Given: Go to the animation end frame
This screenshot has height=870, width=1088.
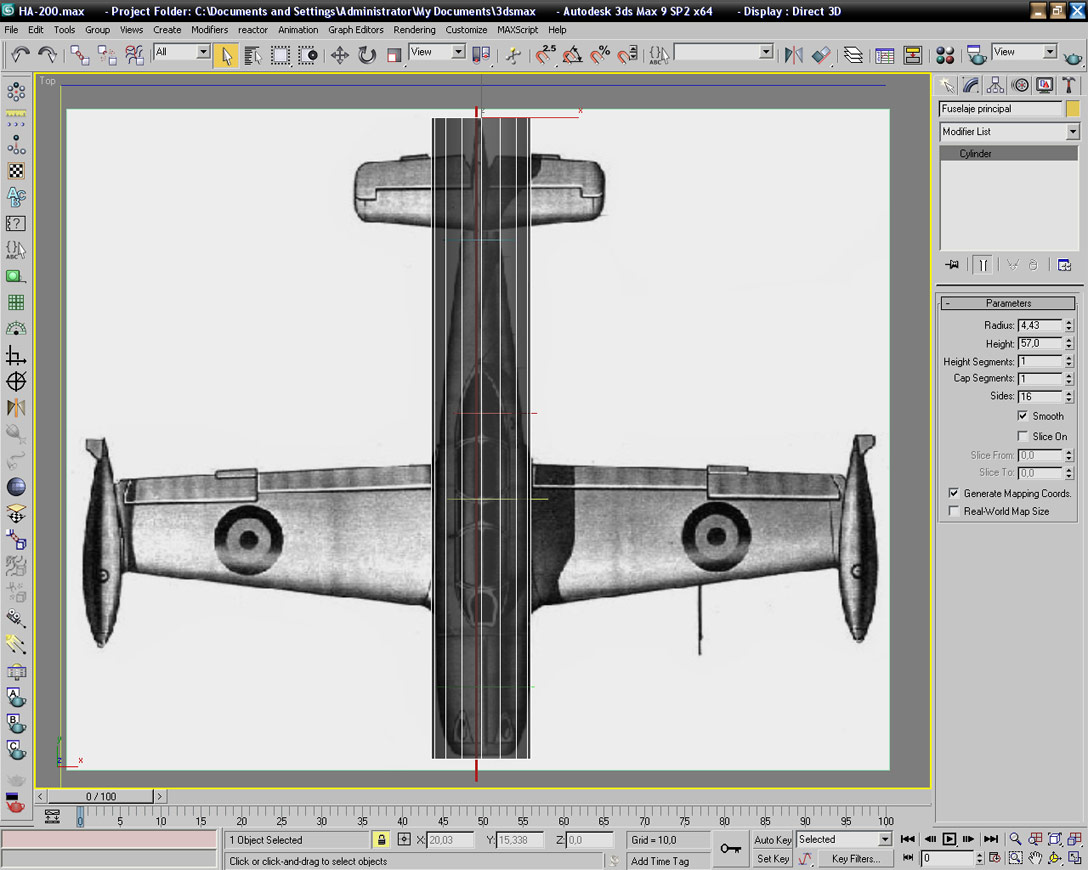Looking at the screenshot, I should 991,839.
